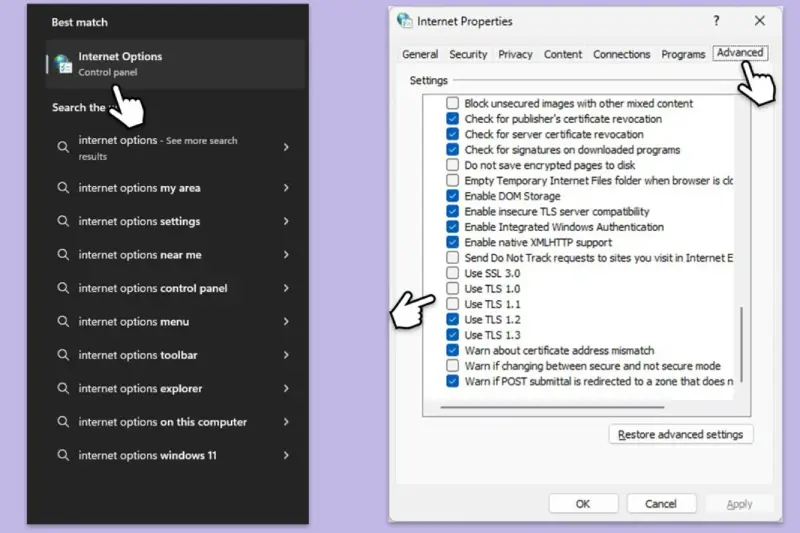Uncheck Check for server certificate revocation

click(452, 134)
